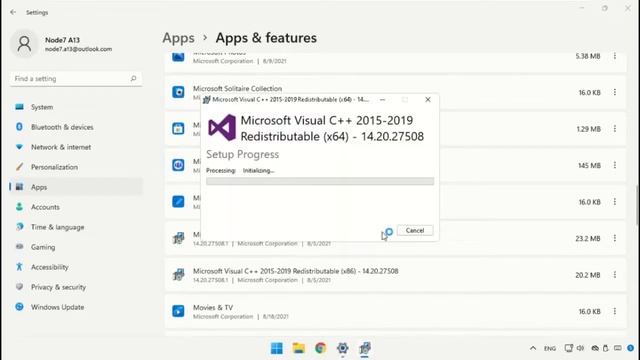The width and height of the screenshot is (640, 360).
Task: Click the setup progress bar
Action: (320, 181)
